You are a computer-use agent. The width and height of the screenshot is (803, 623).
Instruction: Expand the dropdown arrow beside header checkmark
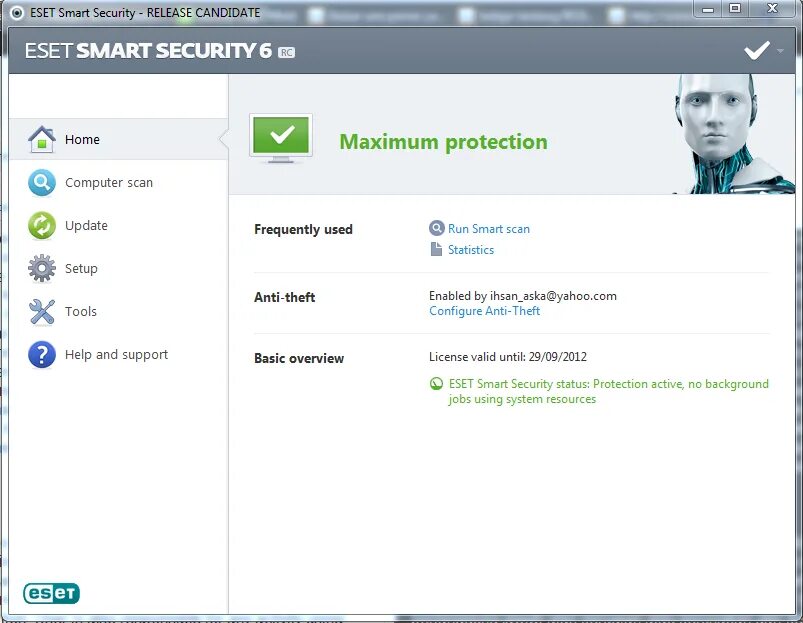780,50
